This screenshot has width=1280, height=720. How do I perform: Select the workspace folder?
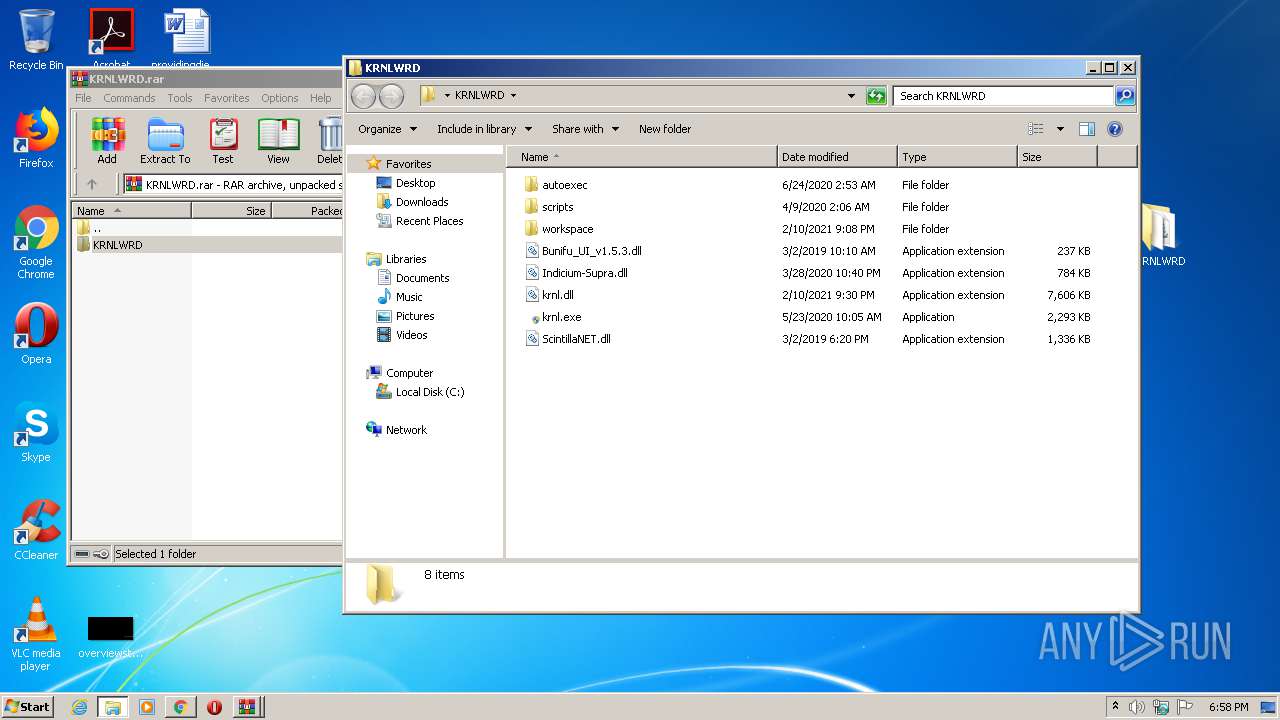(567, 229)
